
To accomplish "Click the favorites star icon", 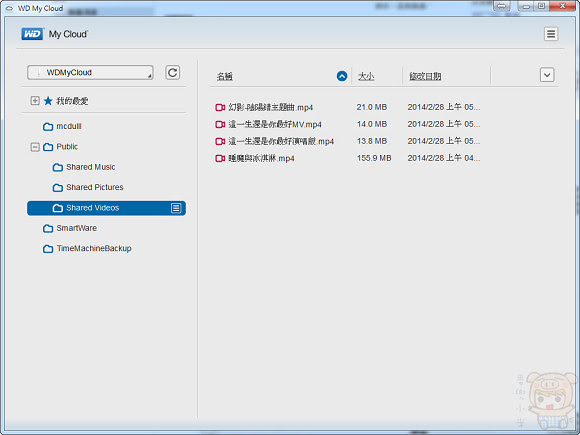I will [x=48, y=101].
